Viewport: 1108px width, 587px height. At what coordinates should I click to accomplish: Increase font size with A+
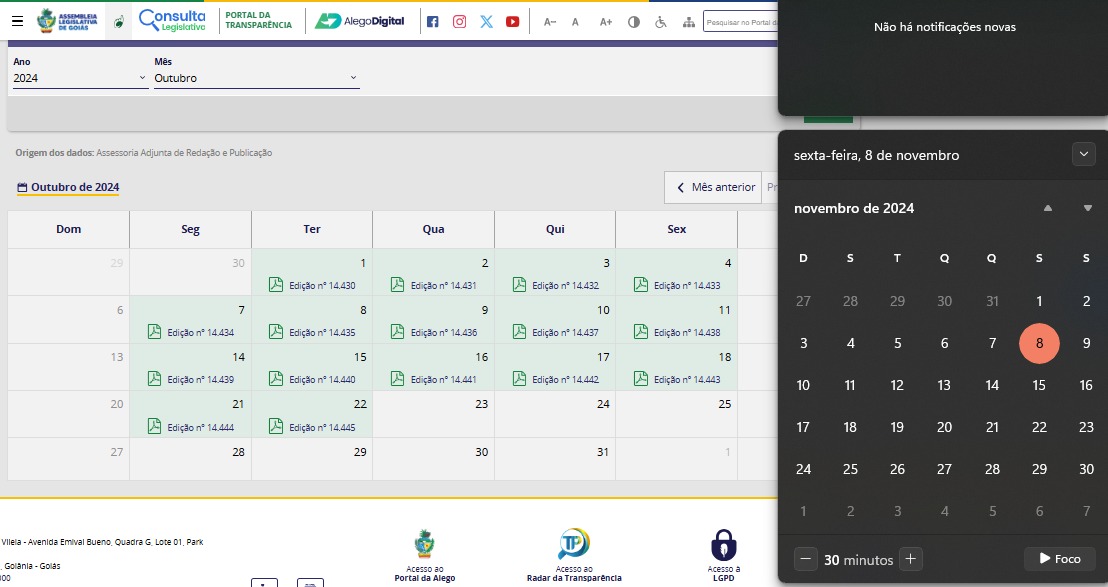(605, 21)
